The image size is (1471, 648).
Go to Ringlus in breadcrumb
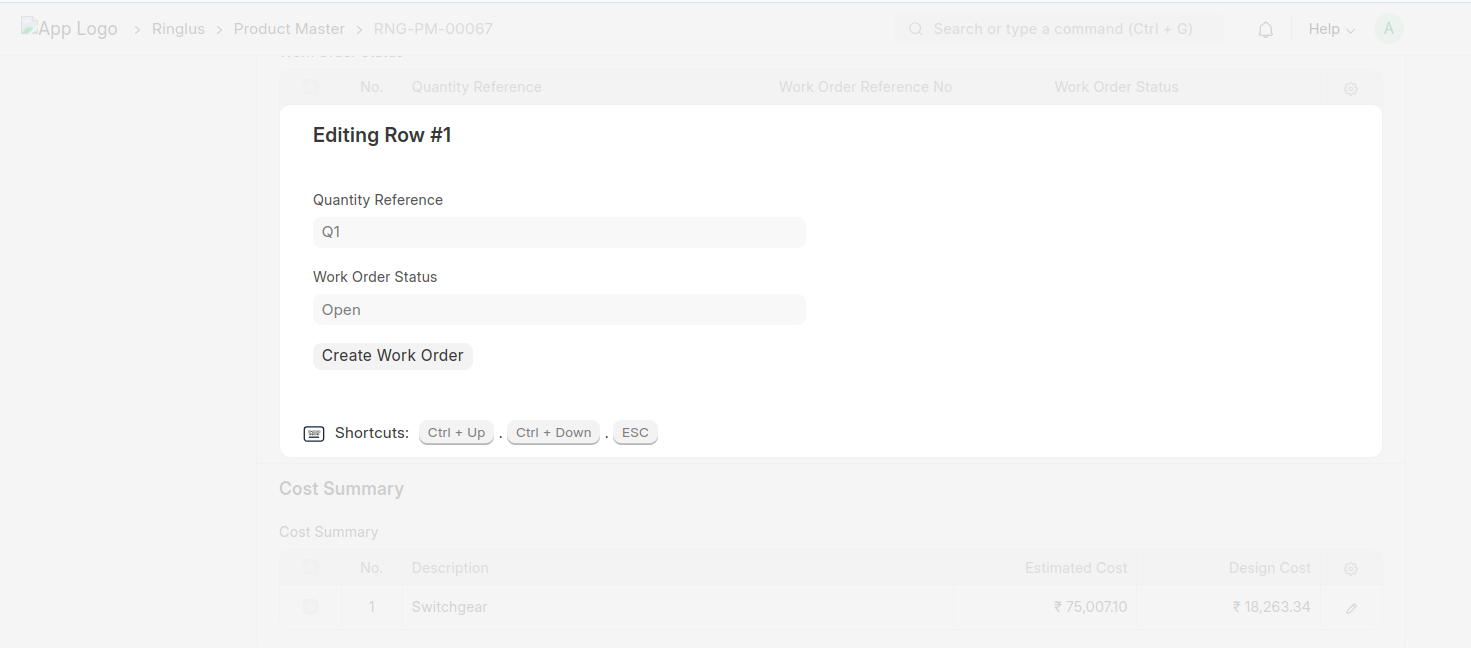178,29
